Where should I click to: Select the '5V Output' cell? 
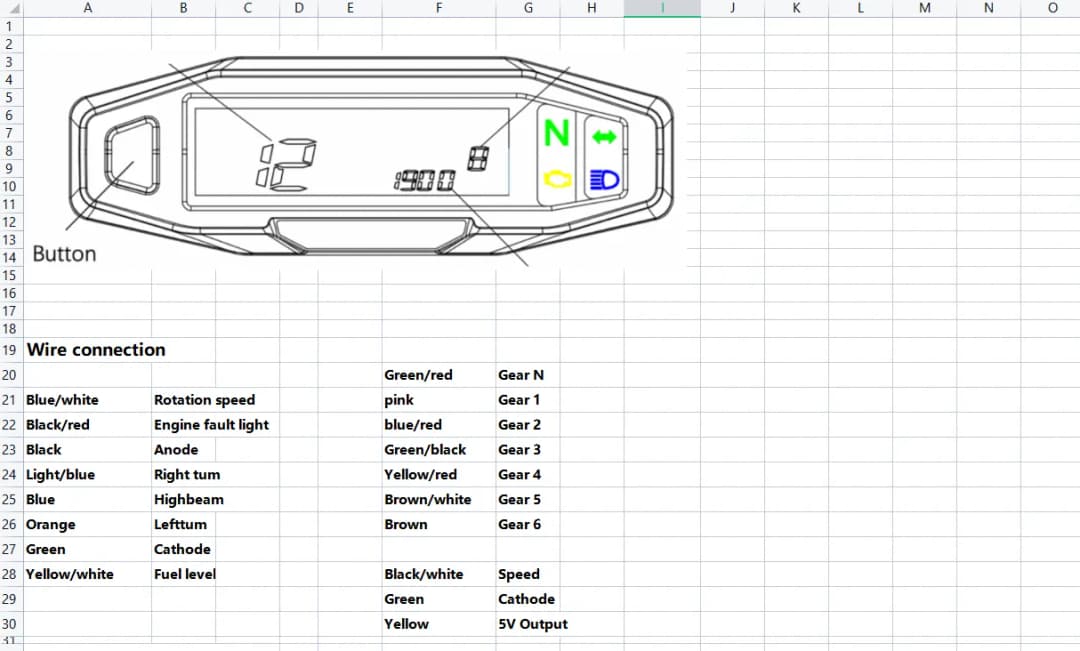[533, 624]
